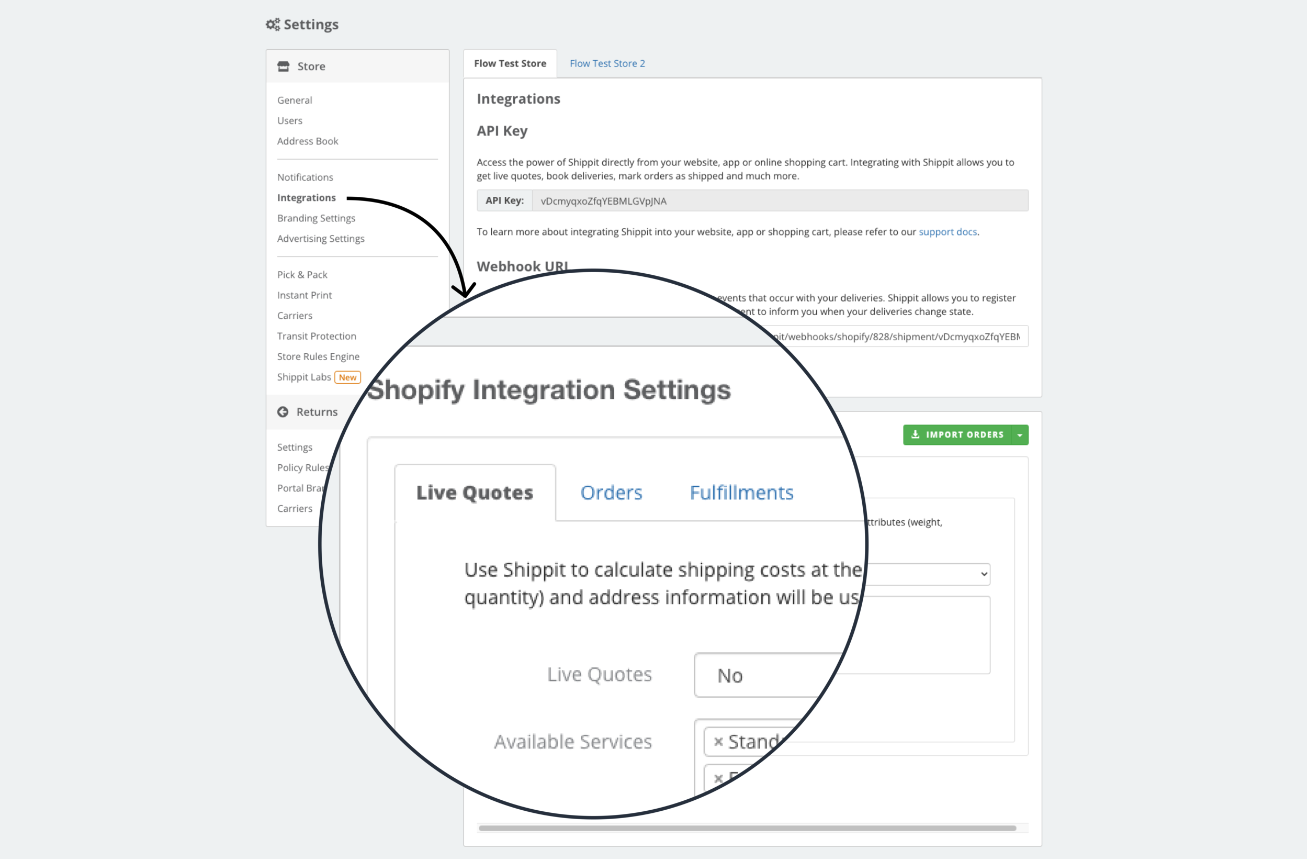Screen dimensions: 1307x859
Task: Click the horizontal scrollbar at bottom
Action: click(748, 828)
